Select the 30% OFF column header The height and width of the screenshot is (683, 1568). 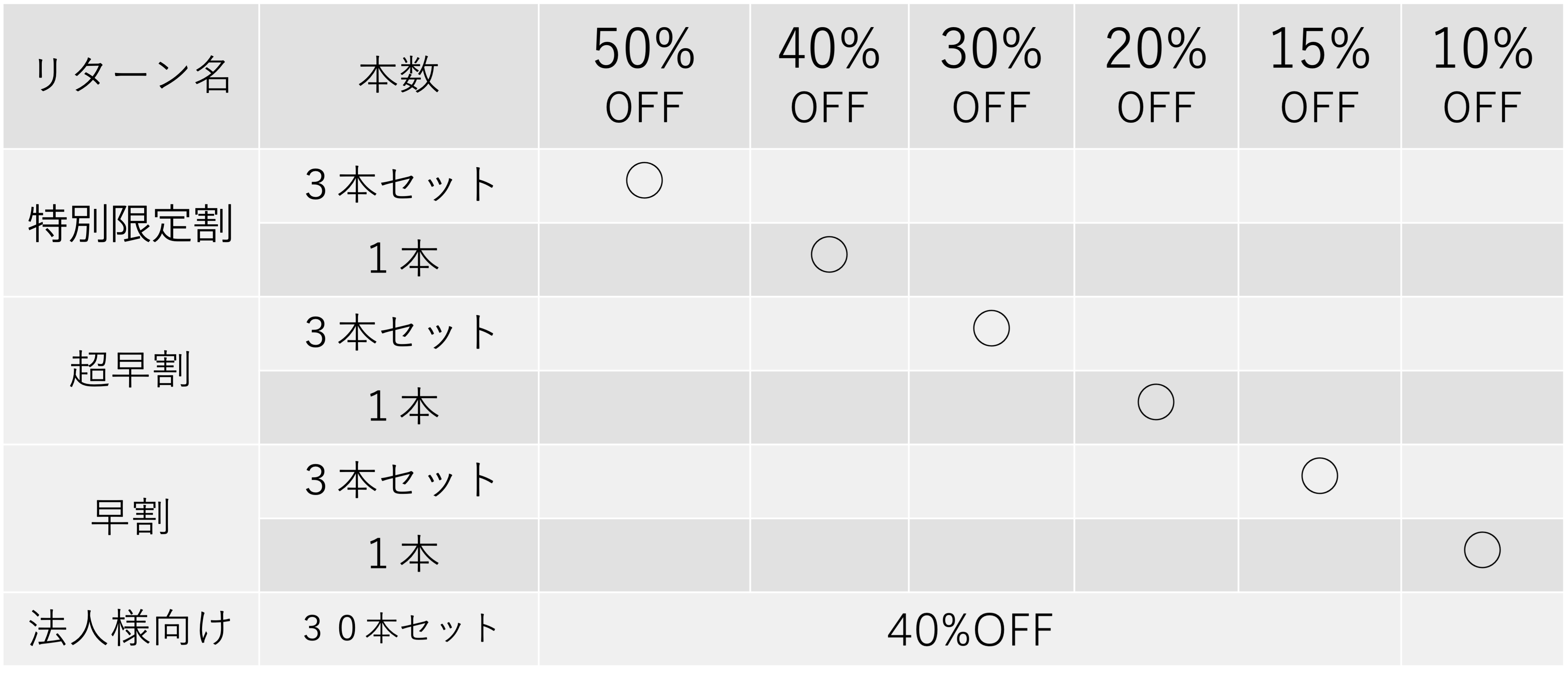[991, 76]
